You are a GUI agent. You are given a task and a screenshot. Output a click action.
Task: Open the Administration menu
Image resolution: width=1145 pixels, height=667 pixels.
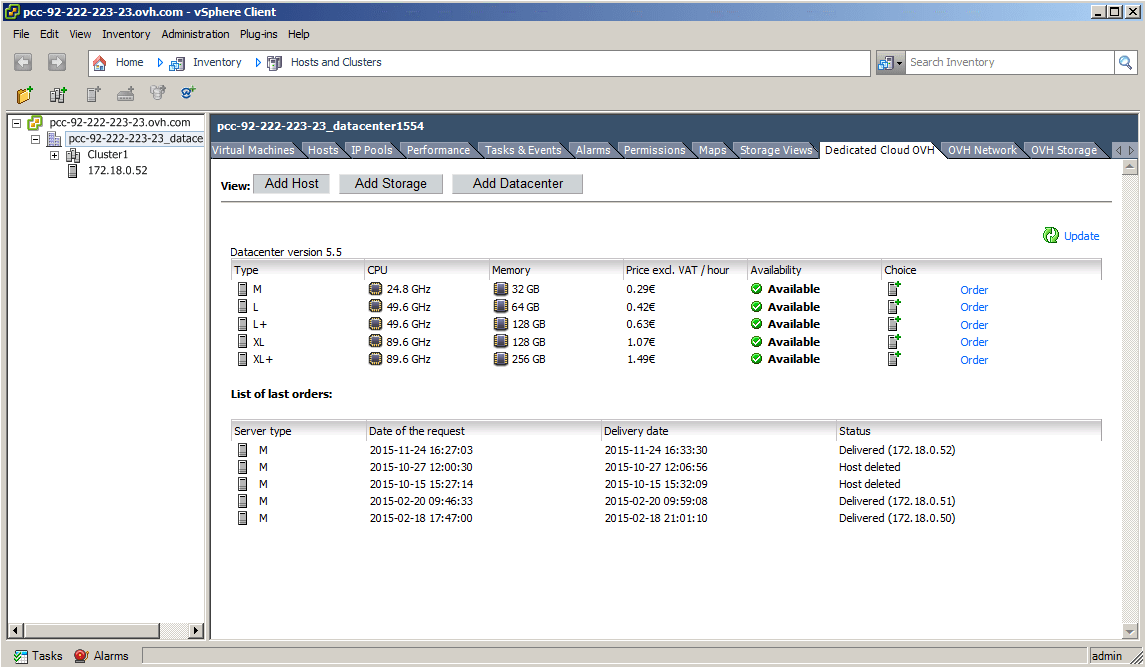[x=195, y=34]
